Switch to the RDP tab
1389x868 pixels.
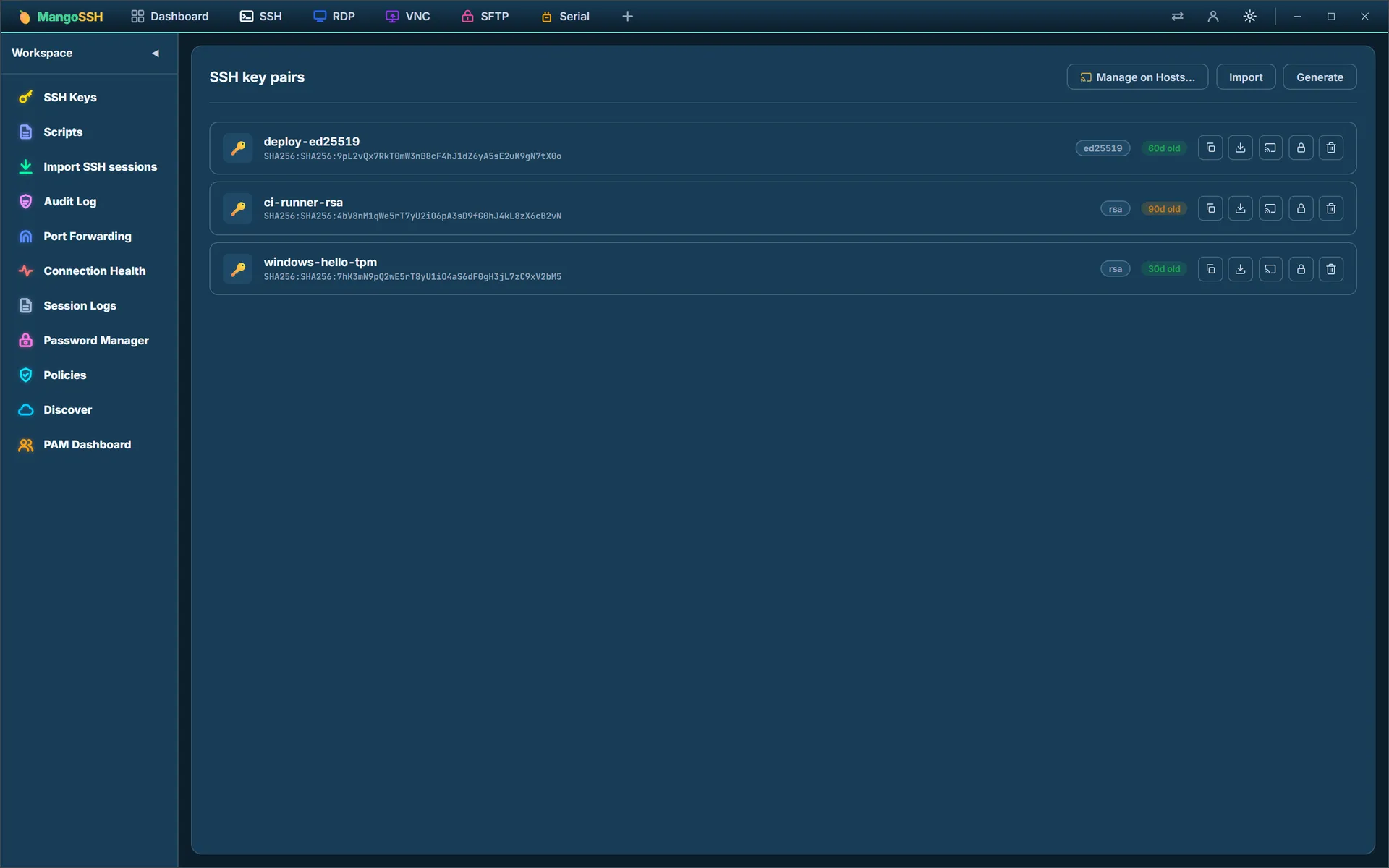(334, 16)
